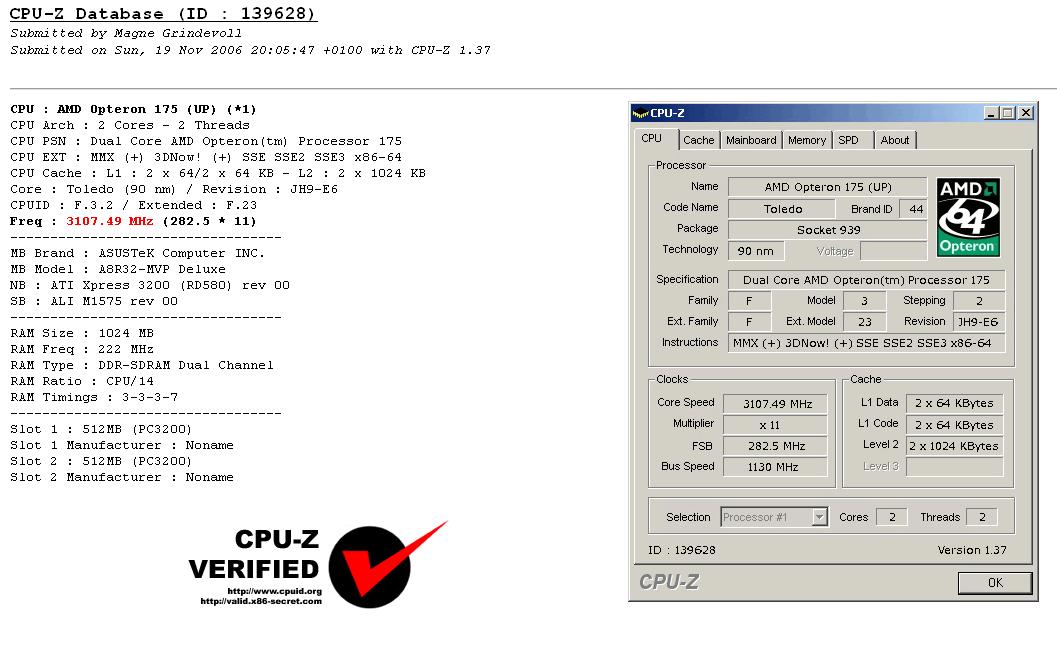Click the Cores count field
The image size is (1057, 655).
click(x=892, y=517)
